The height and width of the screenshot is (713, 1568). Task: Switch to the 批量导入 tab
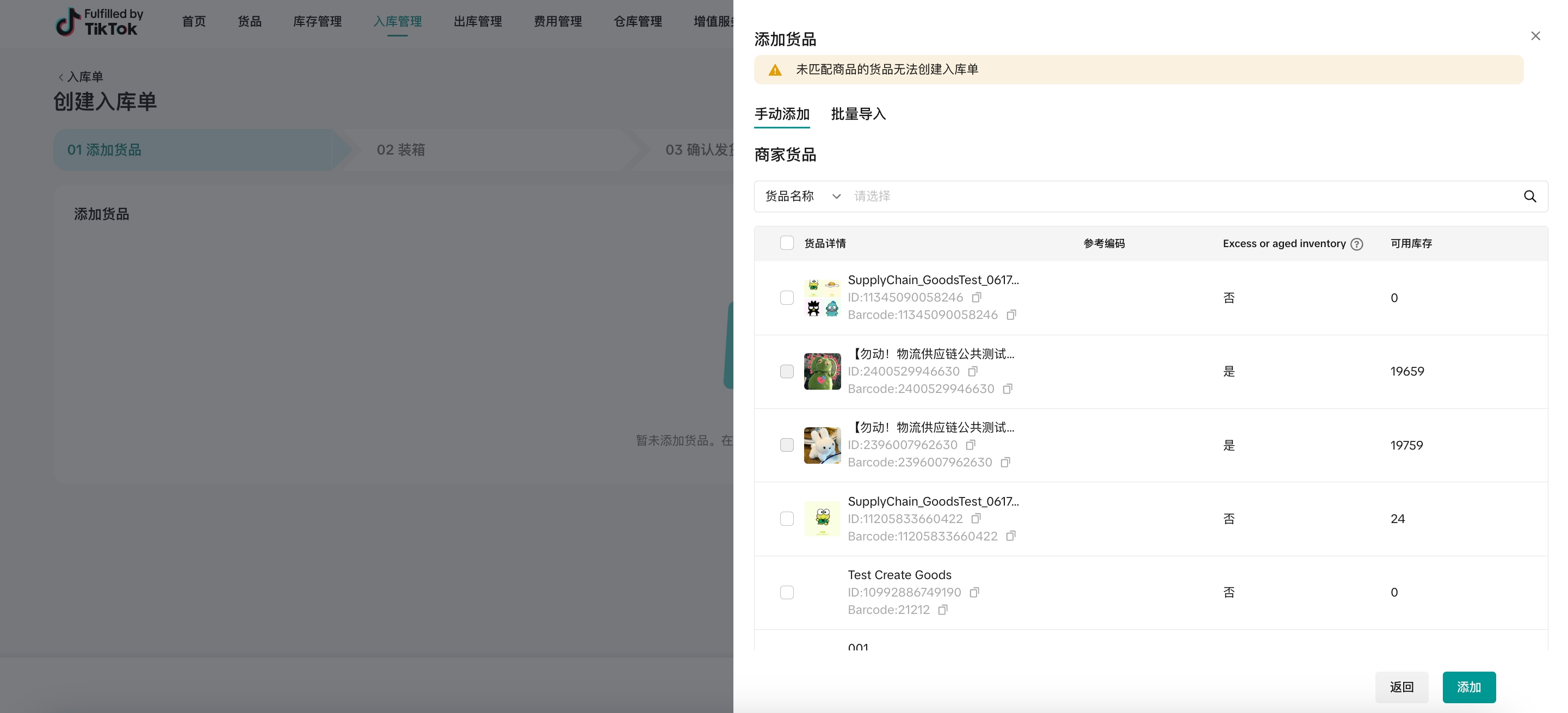click(x=858, y=114)
